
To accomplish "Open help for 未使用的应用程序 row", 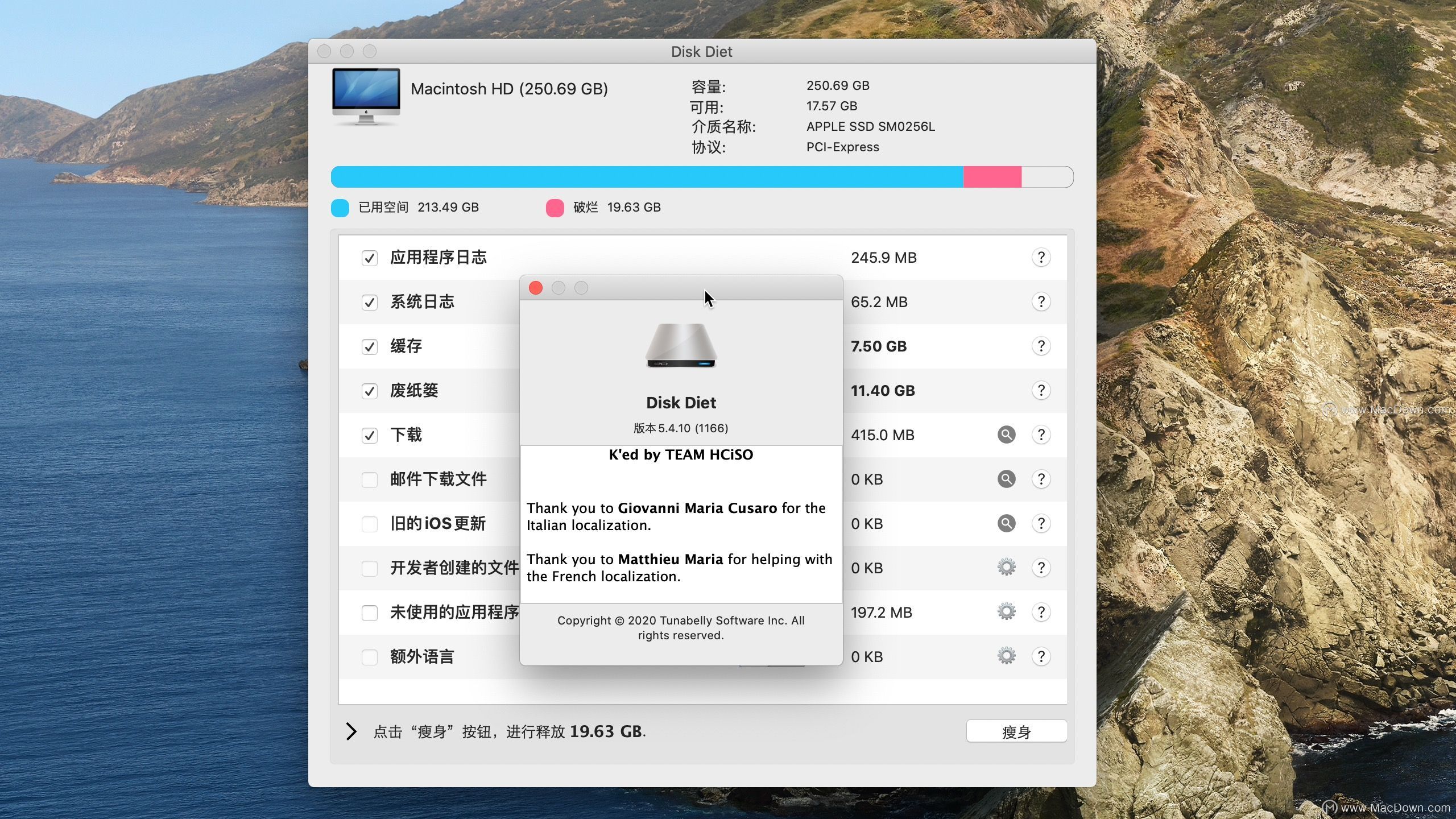I will pyautogui.click(x=1041, y=613).
